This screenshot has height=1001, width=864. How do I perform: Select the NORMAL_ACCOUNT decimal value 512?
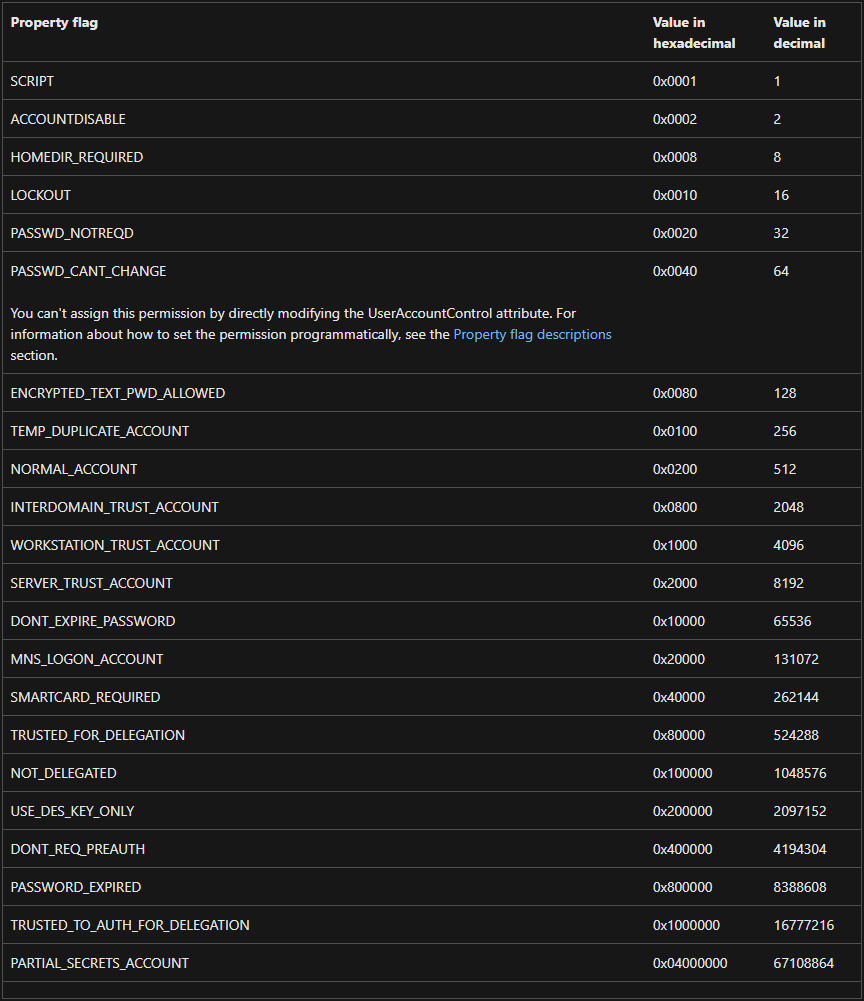pos(785,469)
